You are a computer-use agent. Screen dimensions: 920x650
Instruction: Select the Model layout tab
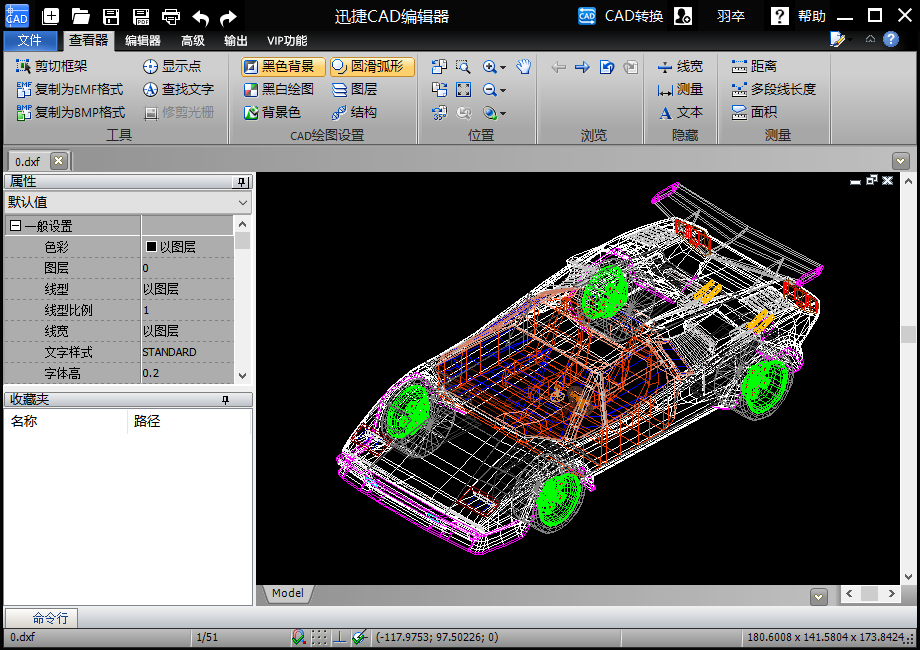pyautogui.click(x=288, y=593)
